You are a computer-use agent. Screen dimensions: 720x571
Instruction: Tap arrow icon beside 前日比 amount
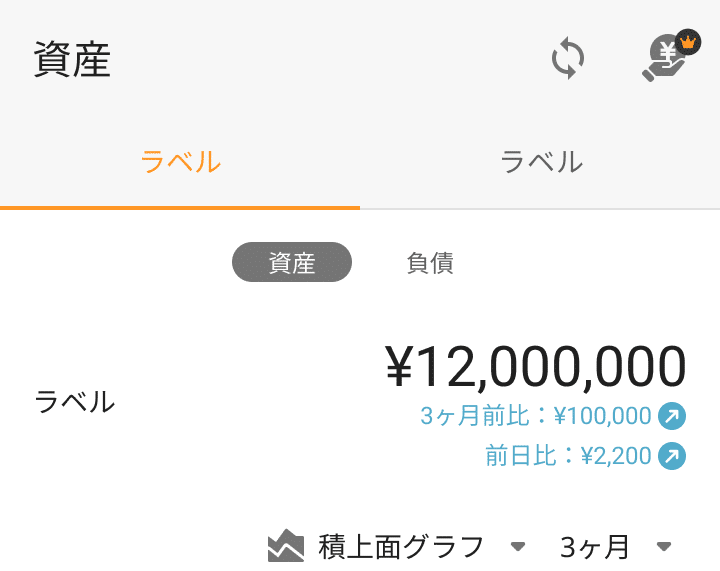tap(671, 457)
